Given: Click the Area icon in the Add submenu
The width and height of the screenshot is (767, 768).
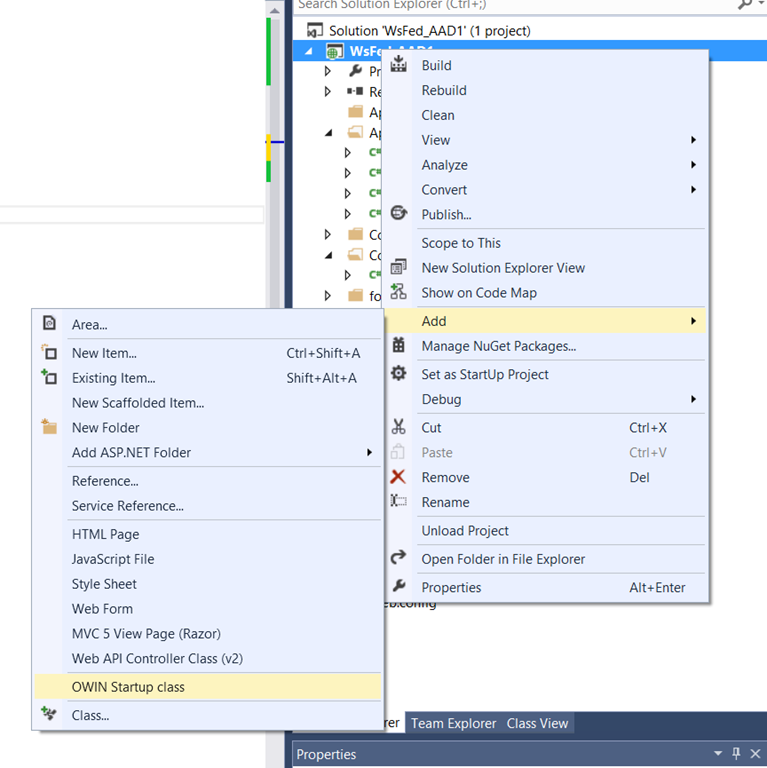Looking at the screenshot, I should click(49, 323).
